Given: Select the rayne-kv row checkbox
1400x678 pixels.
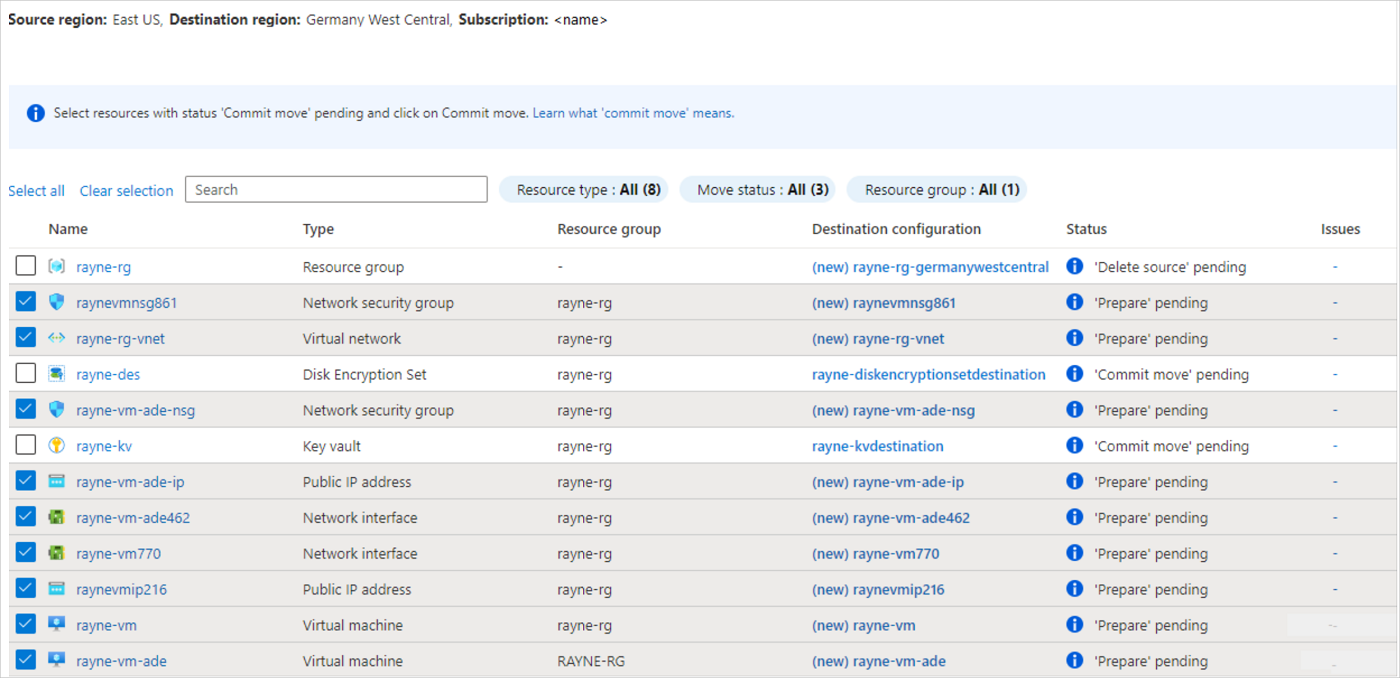Looking at the screenshot, I should 26,445.
